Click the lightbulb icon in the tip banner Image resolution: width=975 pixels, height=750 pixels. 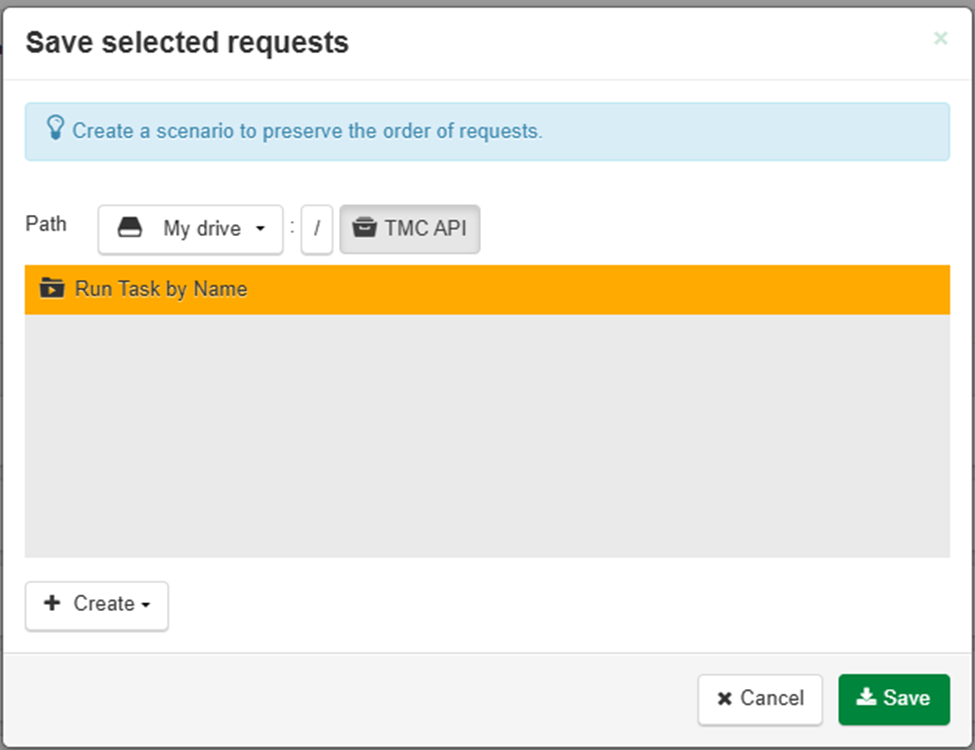point(55,128)
